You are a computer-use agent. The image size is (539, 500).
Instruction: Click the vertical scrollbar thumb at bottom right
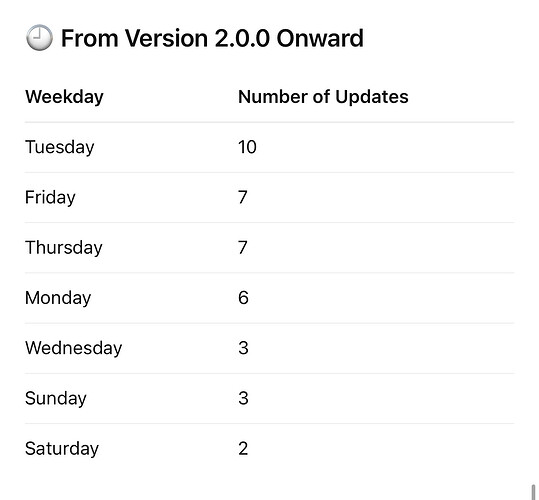[533, 492]
